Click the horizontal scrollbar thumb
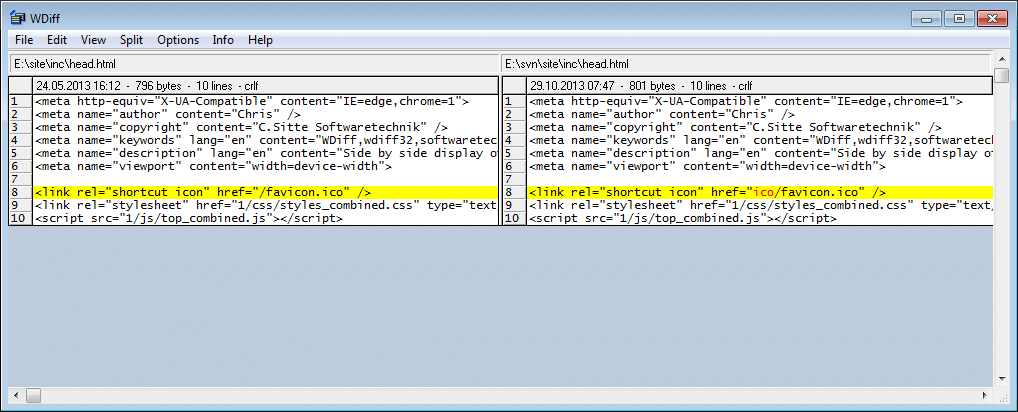The height and width of the screenshot is (412, 1018). pos(33,394)
